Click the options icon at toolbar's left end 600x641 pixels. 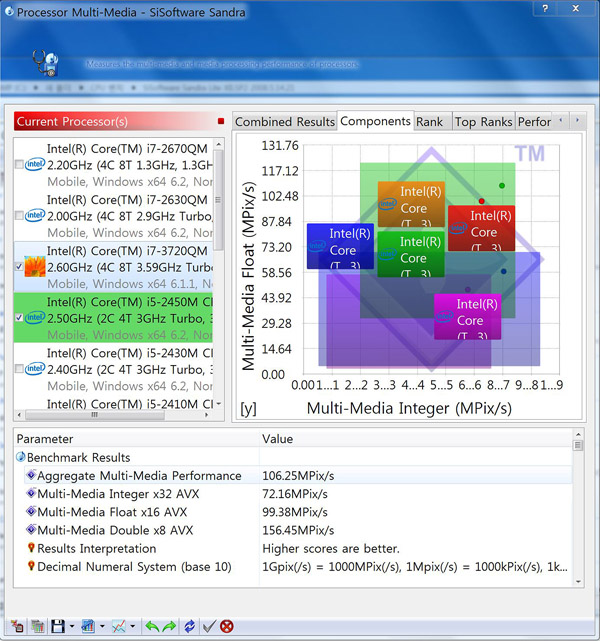point(17,626)
